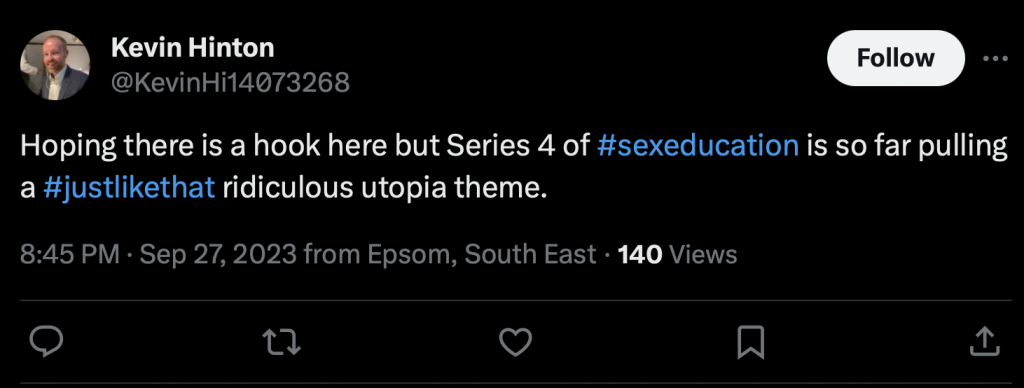Click the Kevin Hinton display name
This screenshot has height=388, width=1024.
193,47
